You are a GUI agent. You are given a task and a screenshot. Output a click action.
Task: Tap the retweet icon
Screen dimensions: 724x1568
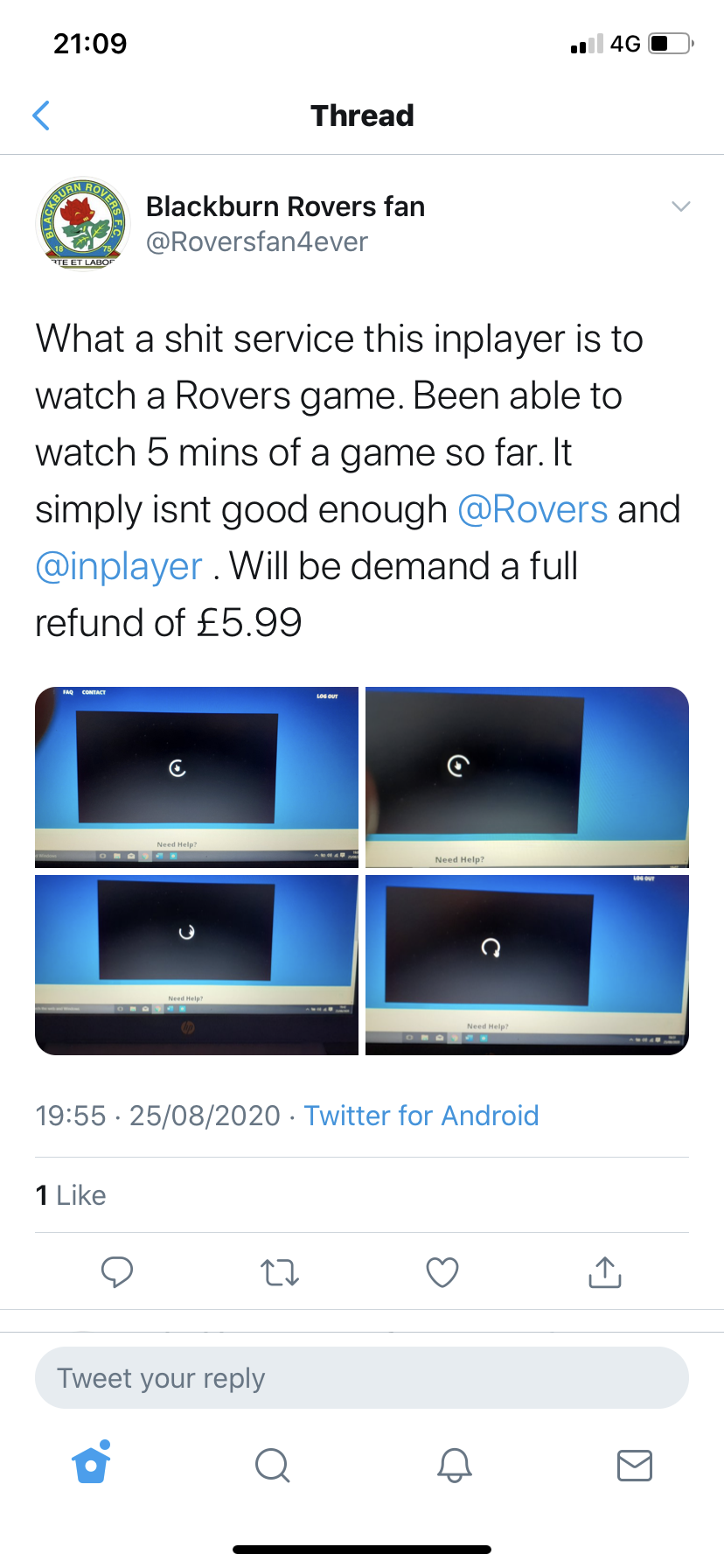coord(280,1272)
